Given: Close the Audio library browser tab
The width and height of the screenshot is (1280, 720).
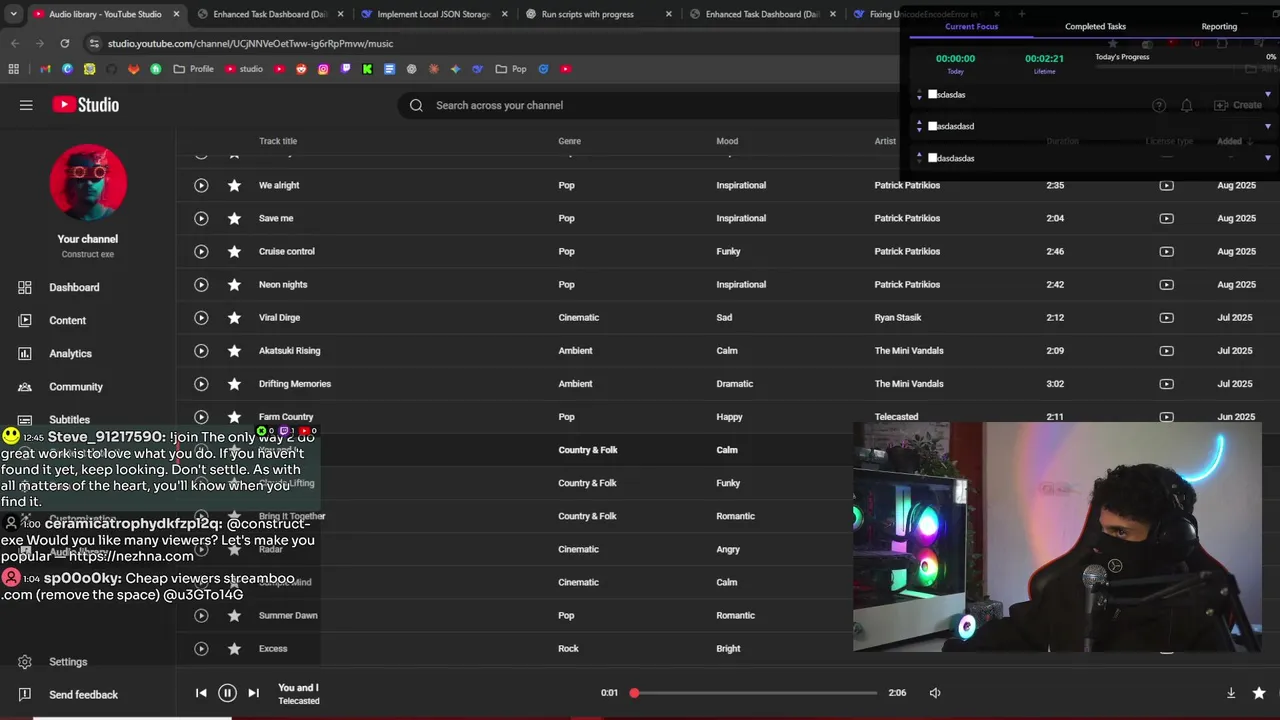Looking at the screenshot, I should [176, 14].
